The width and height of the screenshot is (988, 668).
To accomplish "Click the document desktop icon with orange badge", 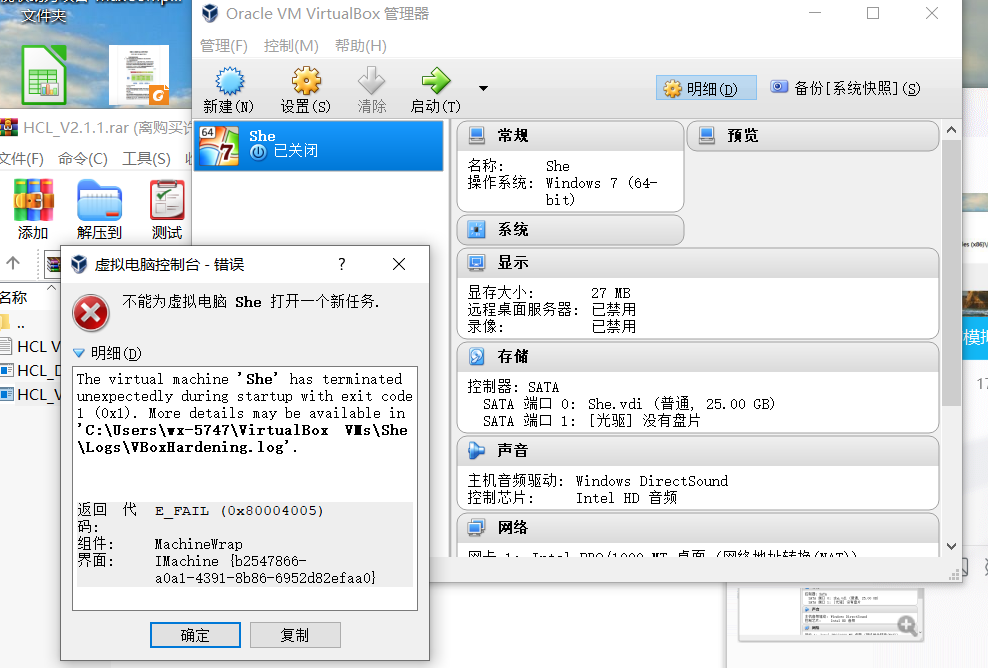I will click(139, 74).
